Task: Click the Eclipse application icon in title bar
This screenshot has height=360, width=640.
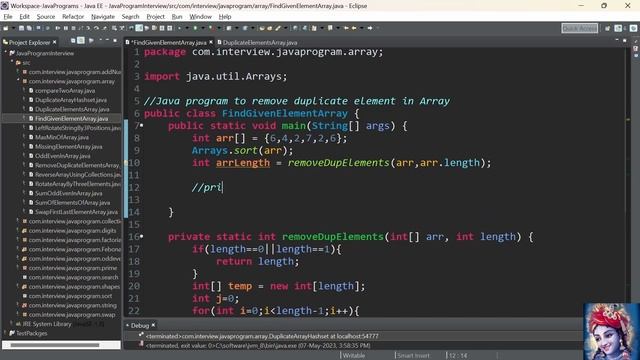Action: pyautogui.click(x=4, y=5)
